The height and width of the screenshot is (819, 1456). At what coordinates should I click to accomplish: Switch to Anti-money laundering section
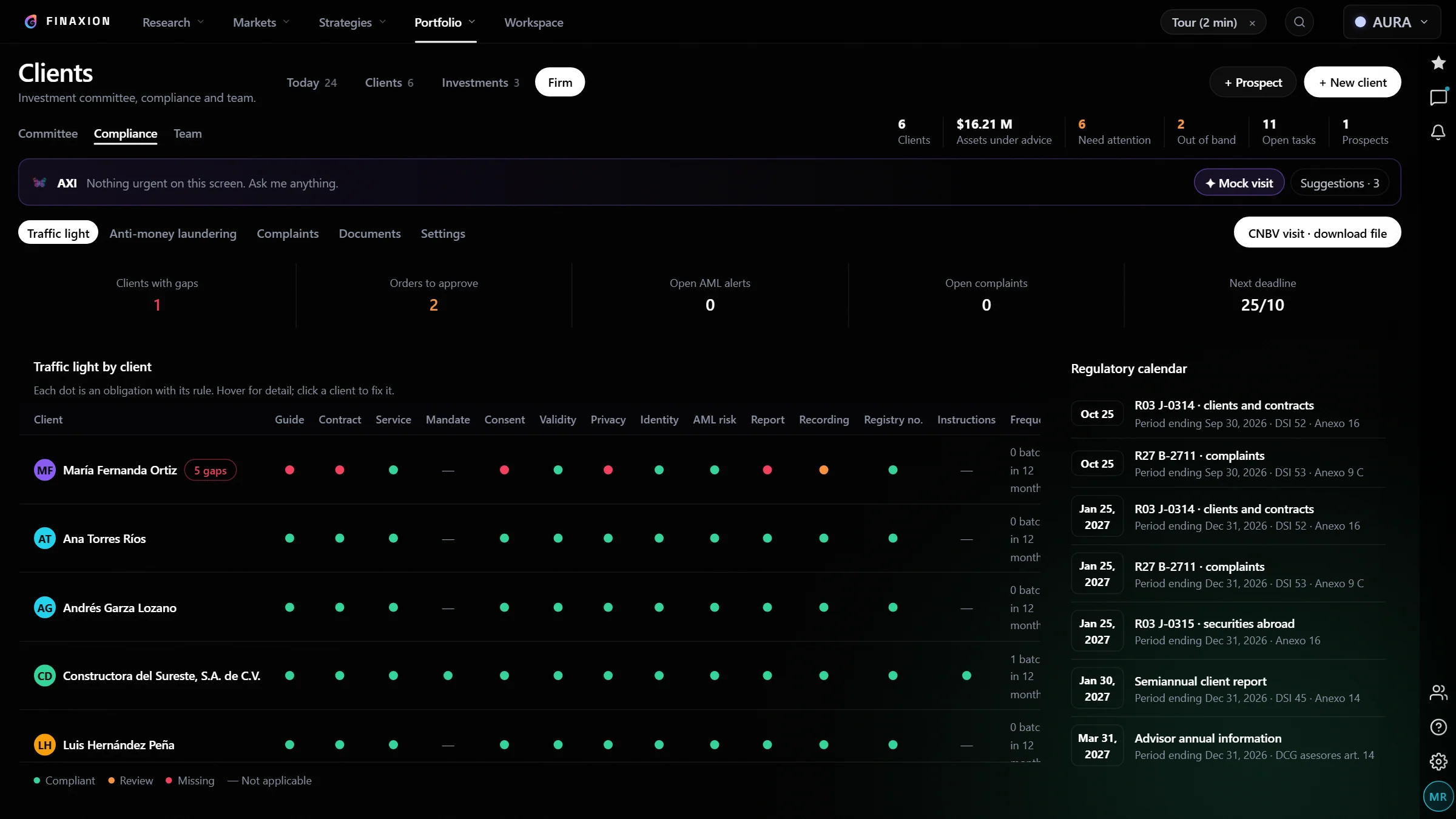[x=173, y=234]
